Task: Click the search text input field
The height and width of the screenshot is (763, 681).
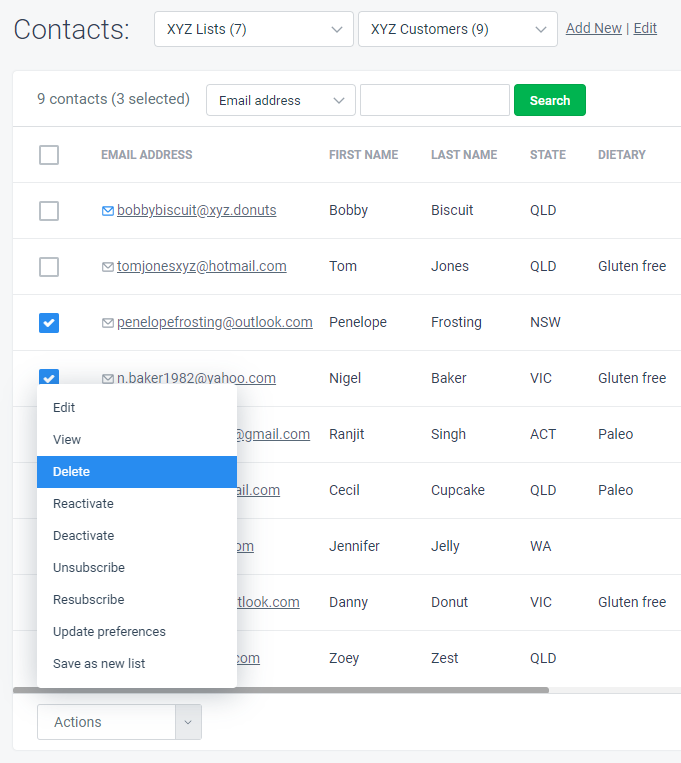Action: [435, 100]
